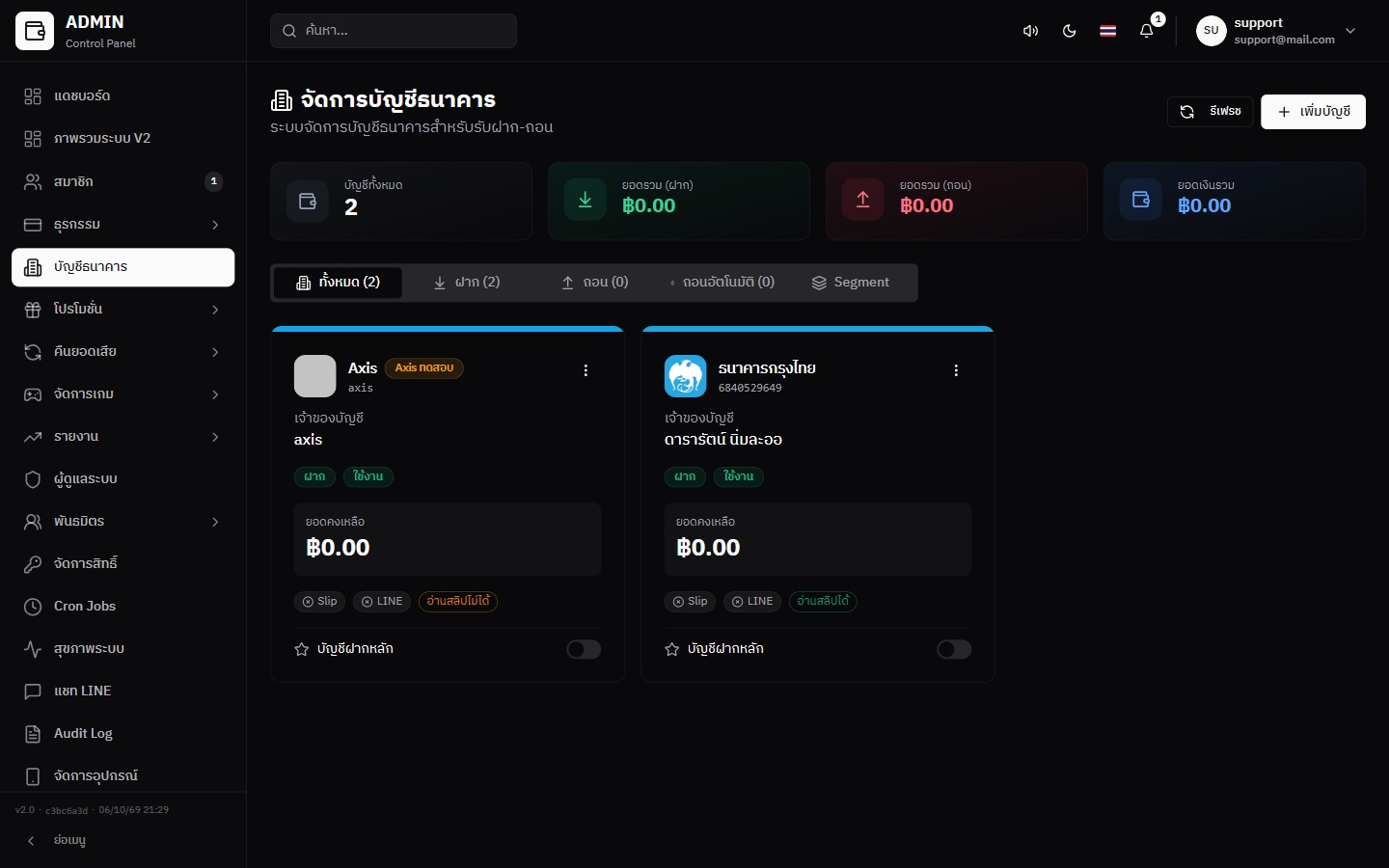Open Cron Jobs in the sidebar
This screenshot has height=868, width=1389.
pyautogui.click(x=123, y=607)
